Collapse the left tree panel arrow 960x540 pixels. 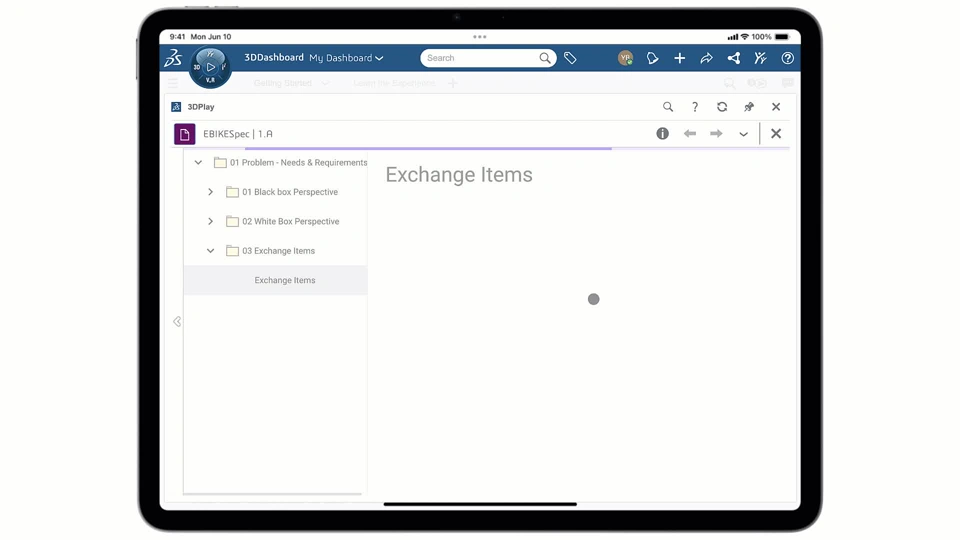[x=177, y=321]
